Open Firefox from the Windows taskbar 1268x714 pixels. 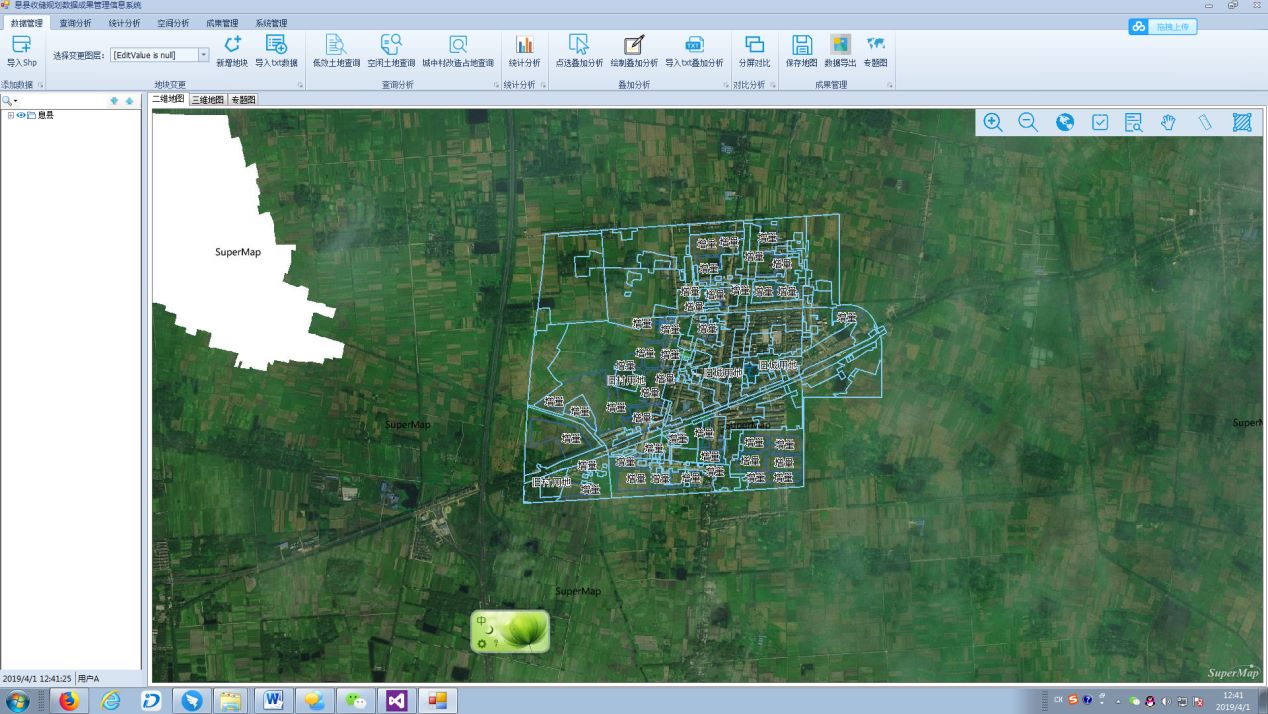tap(68, 700)
